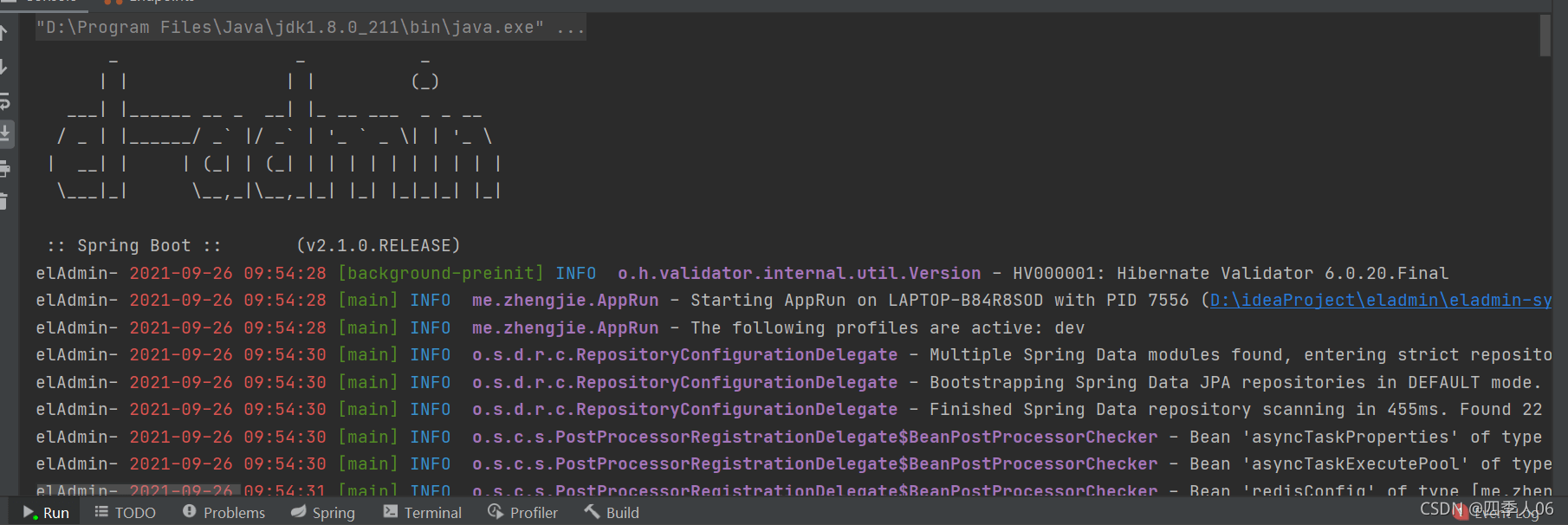Screen dimensions: 1568x525
Task: Toggle scroll to end of console
Action: (4, 133)
